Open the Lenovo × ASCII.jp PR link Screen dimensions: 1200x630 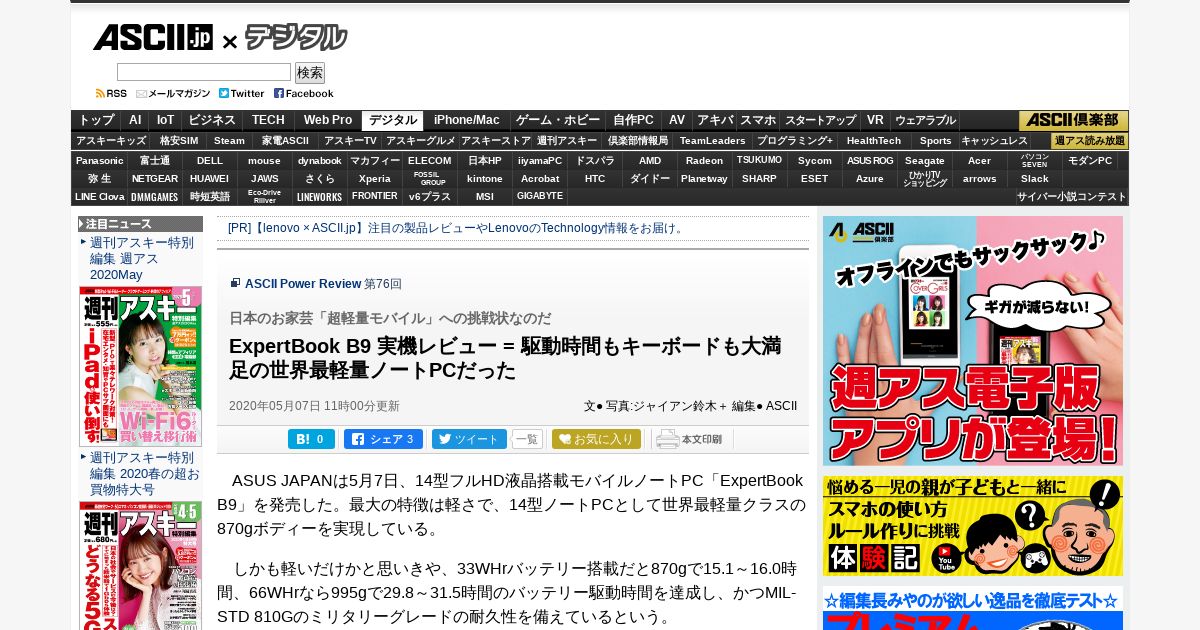tap(457, 228)
